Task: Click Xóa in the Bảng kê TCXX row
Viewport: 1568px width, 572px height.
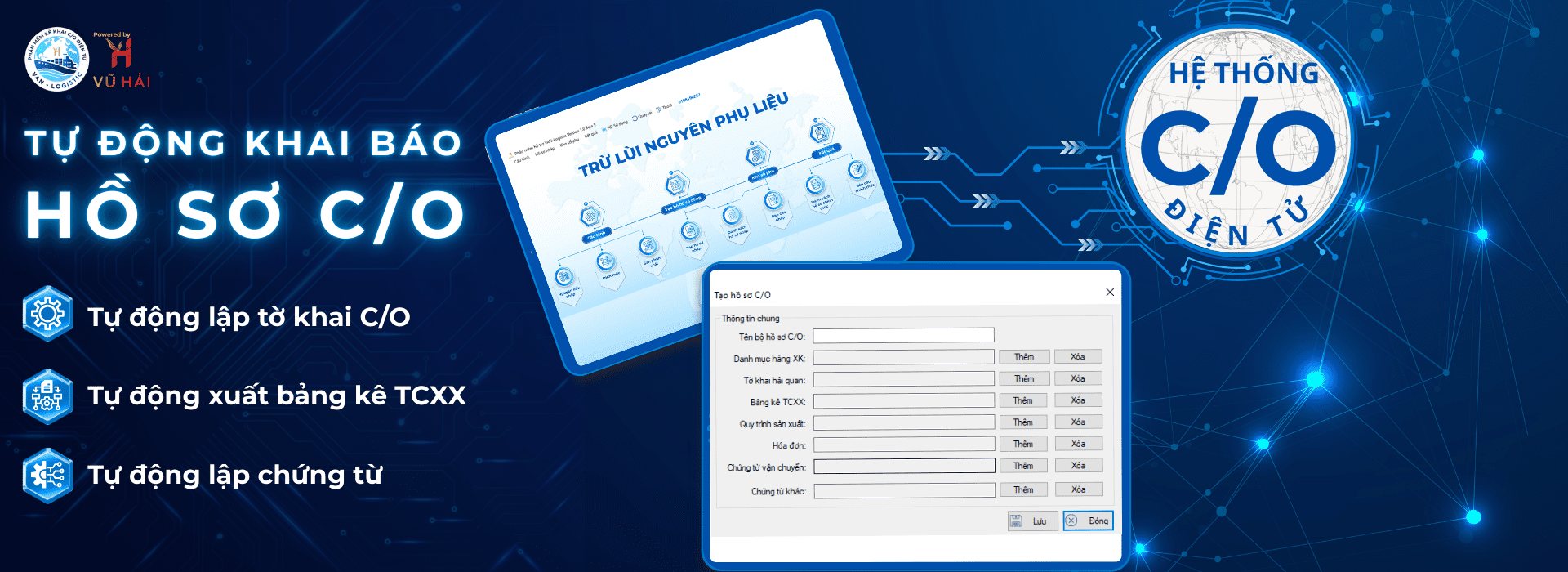Action: point(1078,400)
